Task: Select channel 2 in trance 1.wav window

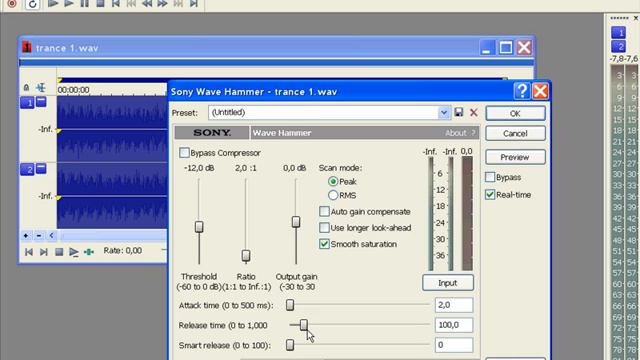Action: coord(27,169)
